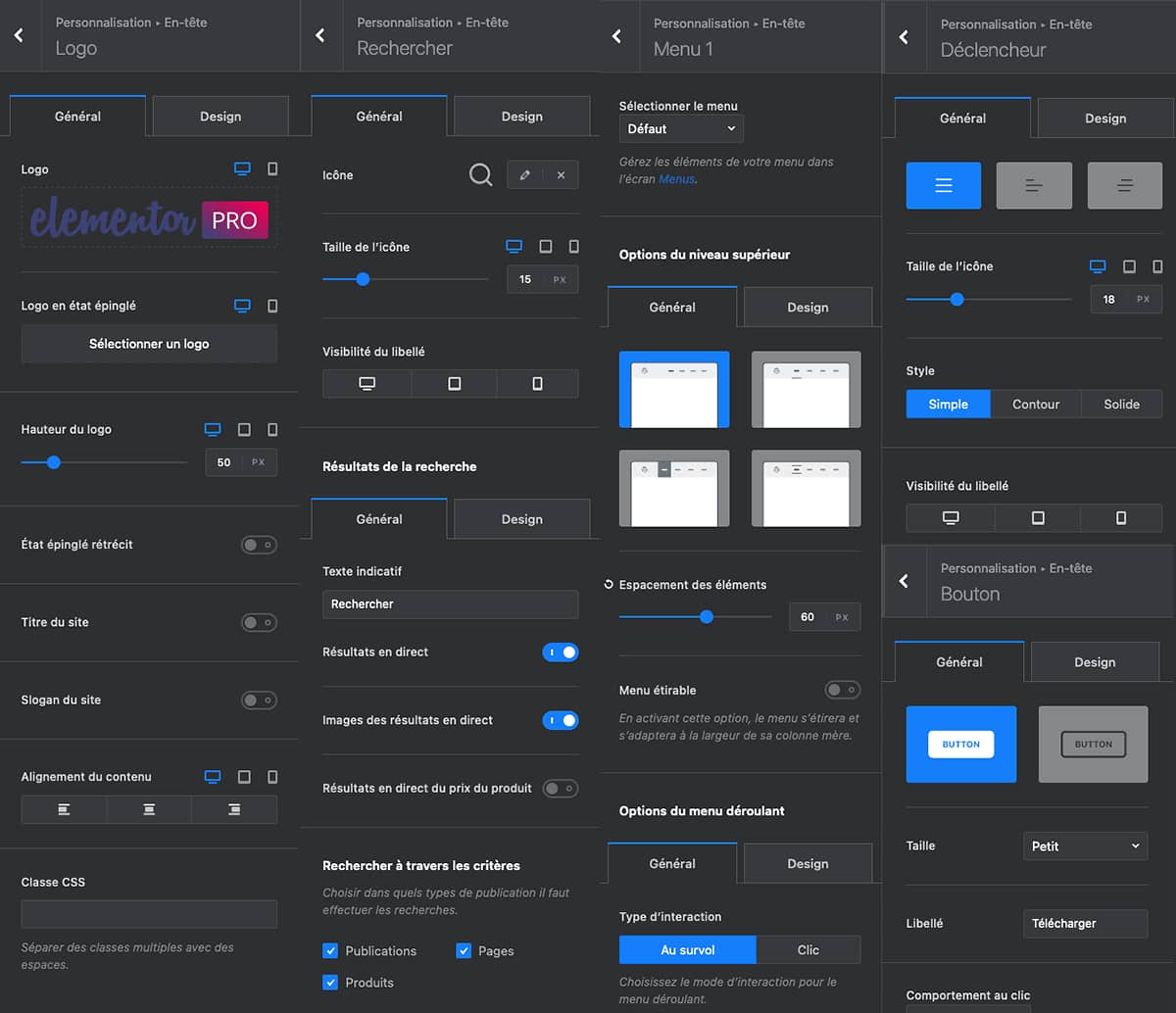The image size is (1176, 1013).
Task: Click the Classe CSS input field
Action: click(149, 914)
